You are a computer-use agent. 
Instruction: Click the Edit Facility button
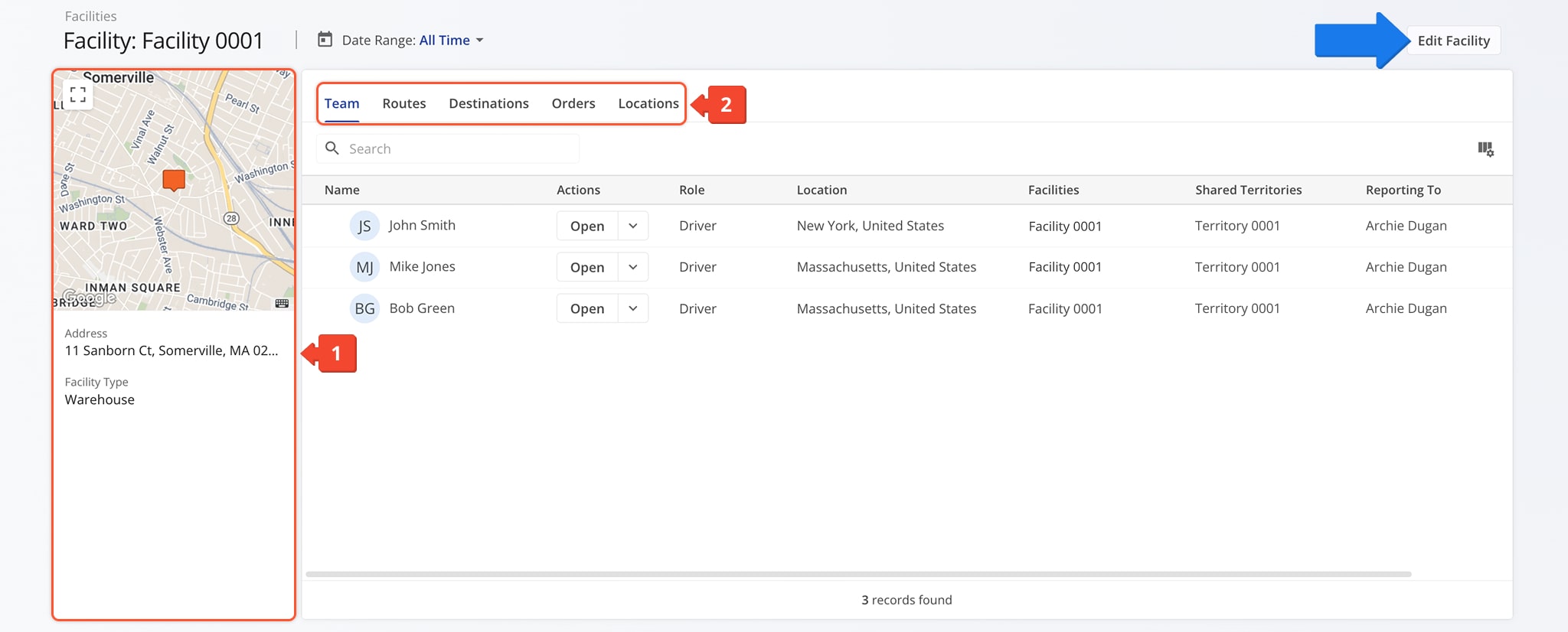click(1453, 41)
